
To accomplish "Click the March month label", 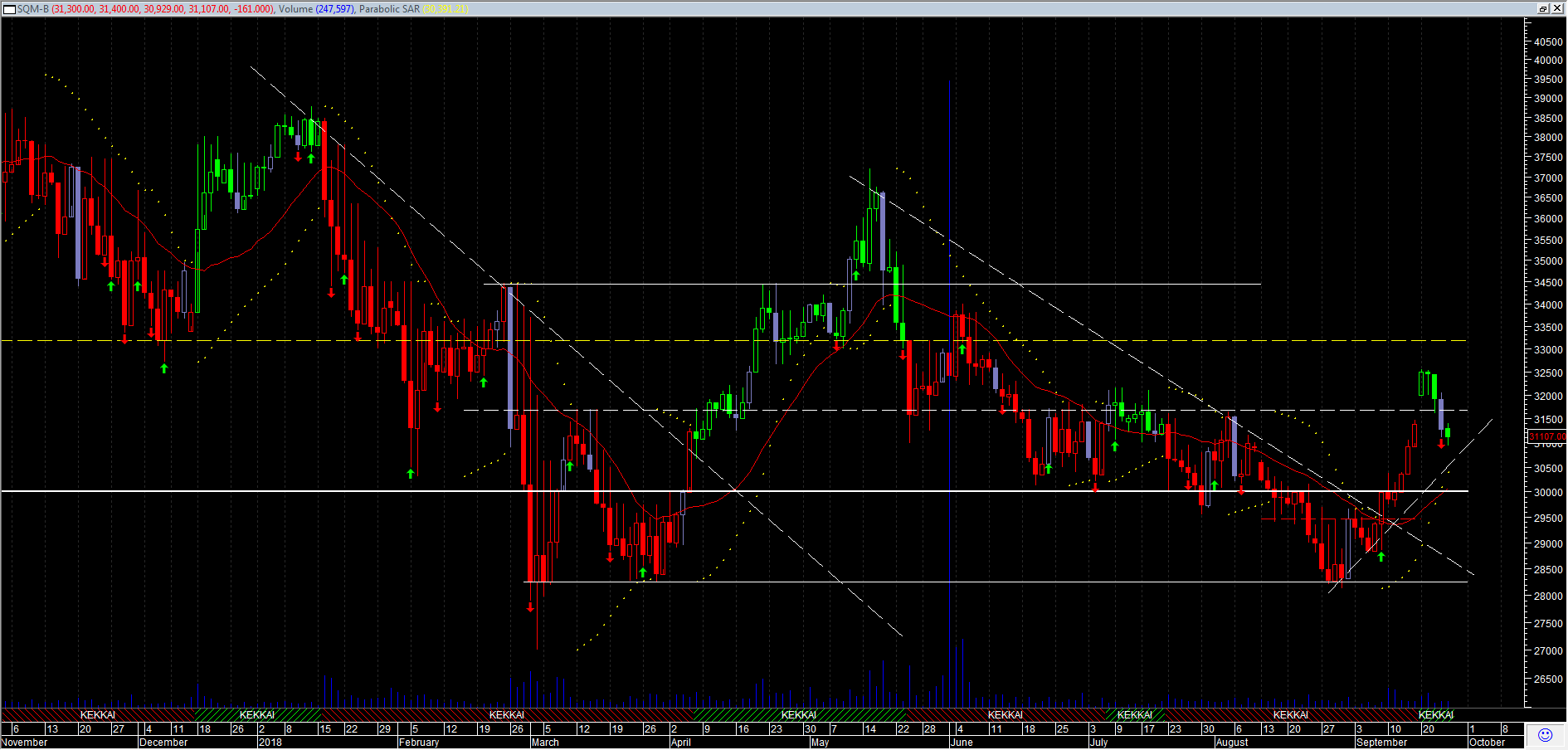I will pyautogui.click(x=545, y=743).
